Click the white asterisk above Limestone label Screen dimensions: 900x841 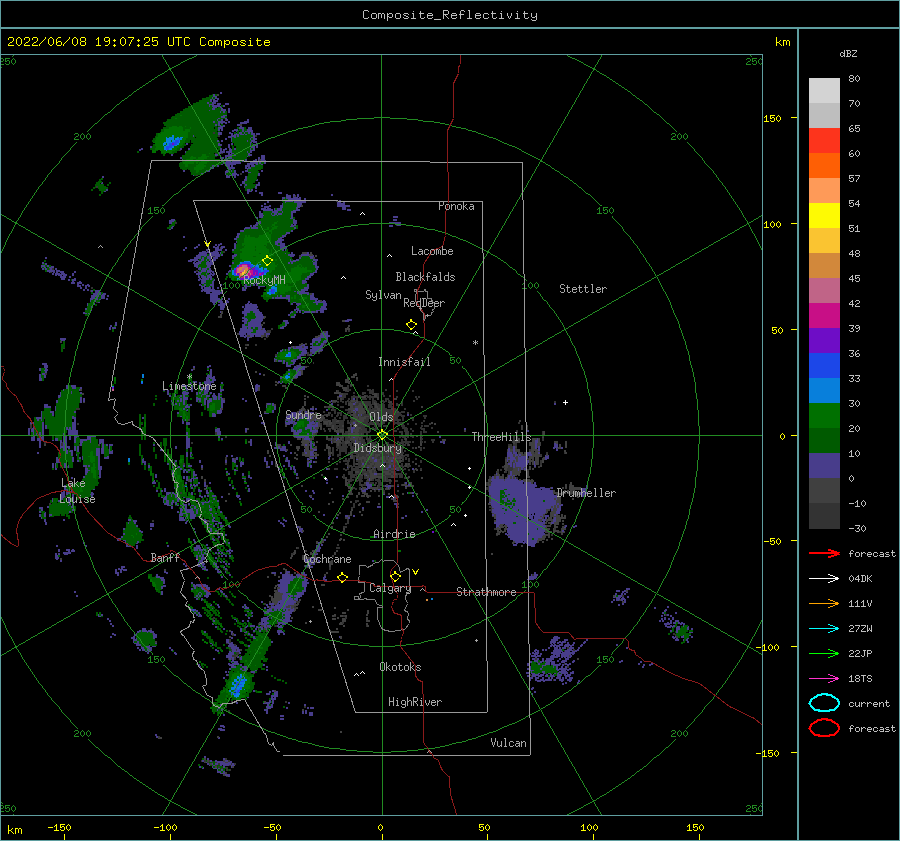pyautogui.click(x=189, y=377)
